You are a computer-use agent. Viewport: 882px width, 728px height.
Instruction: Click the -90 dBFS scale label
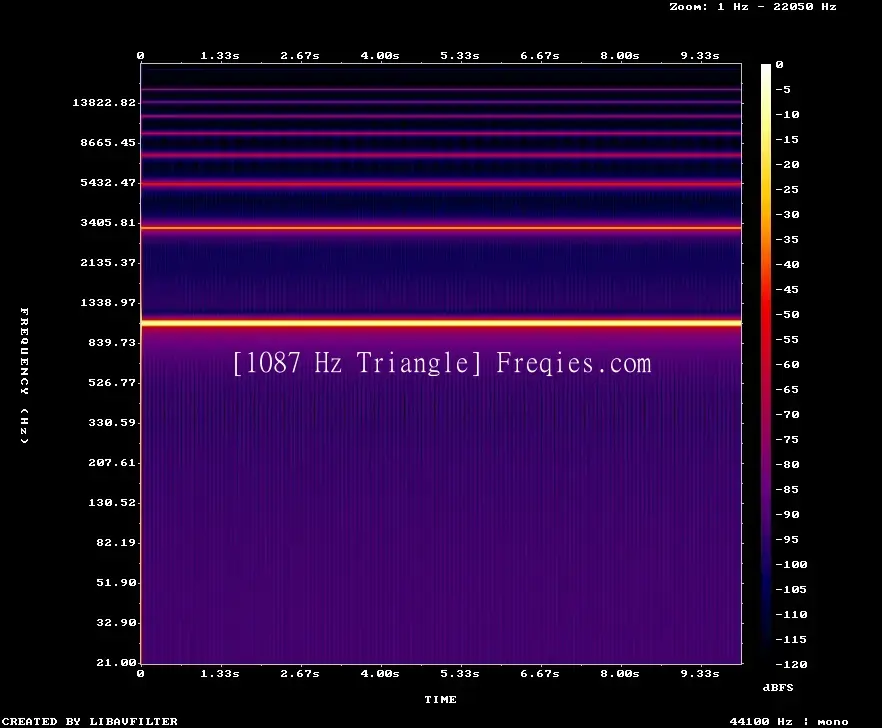point(787,514)
